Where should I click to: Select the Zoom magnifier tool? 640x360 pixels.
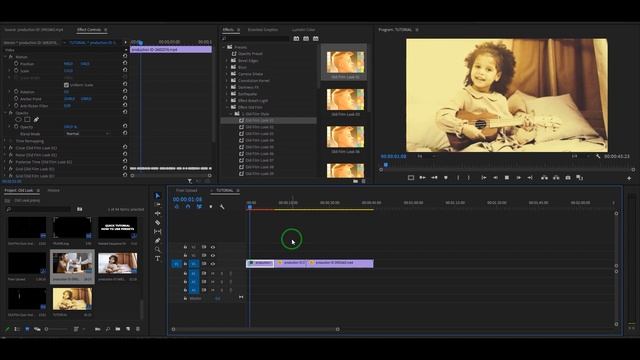tap(158, 249)
